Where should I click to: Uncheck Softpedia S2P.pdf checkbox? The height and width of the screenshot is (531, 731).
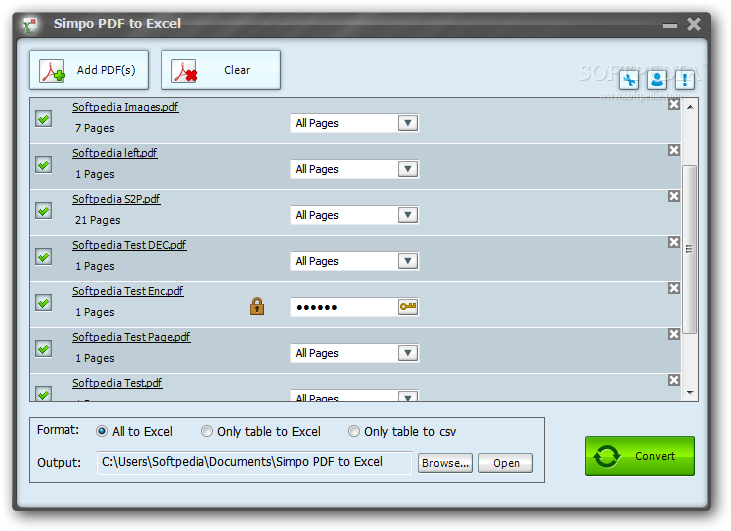44,211
